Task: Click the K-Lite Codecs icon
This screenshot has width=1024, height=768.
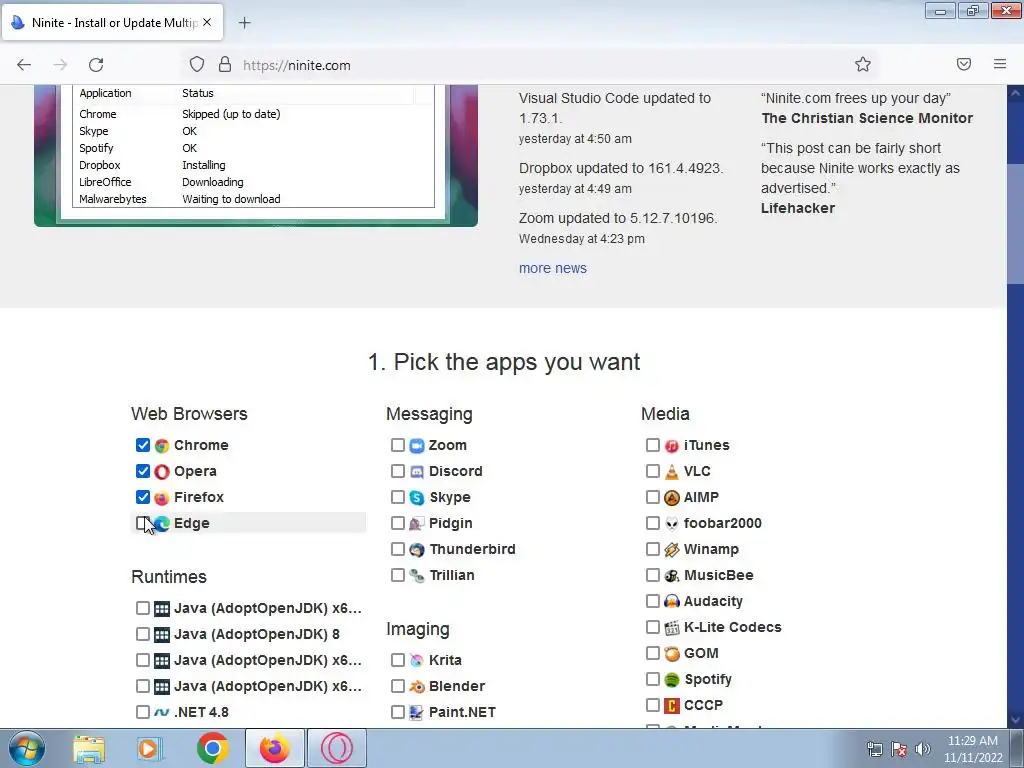Action: coord(671,628)
